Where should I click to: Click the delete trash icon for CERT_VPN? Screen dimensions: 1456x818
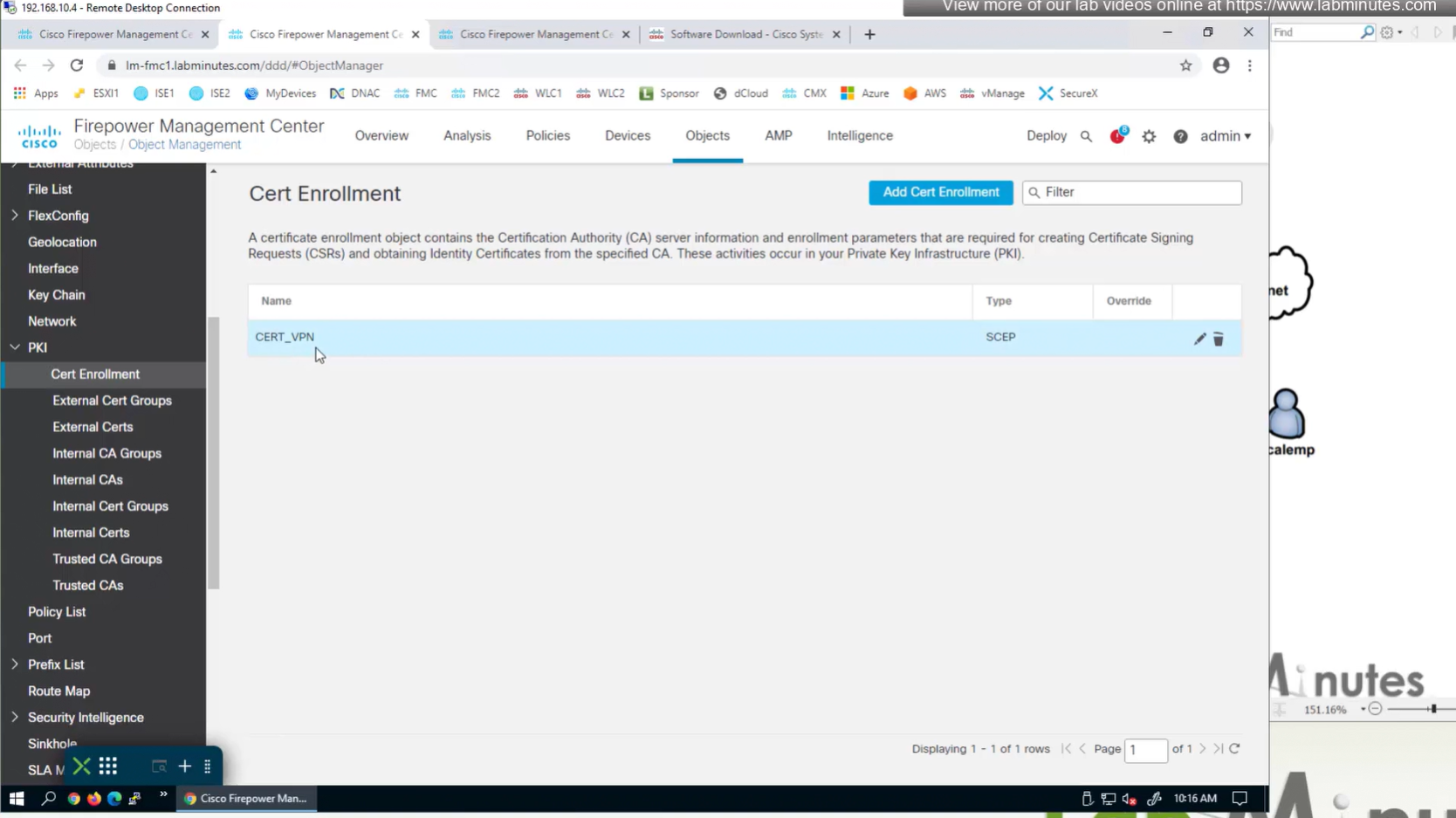pos(1219,339)
